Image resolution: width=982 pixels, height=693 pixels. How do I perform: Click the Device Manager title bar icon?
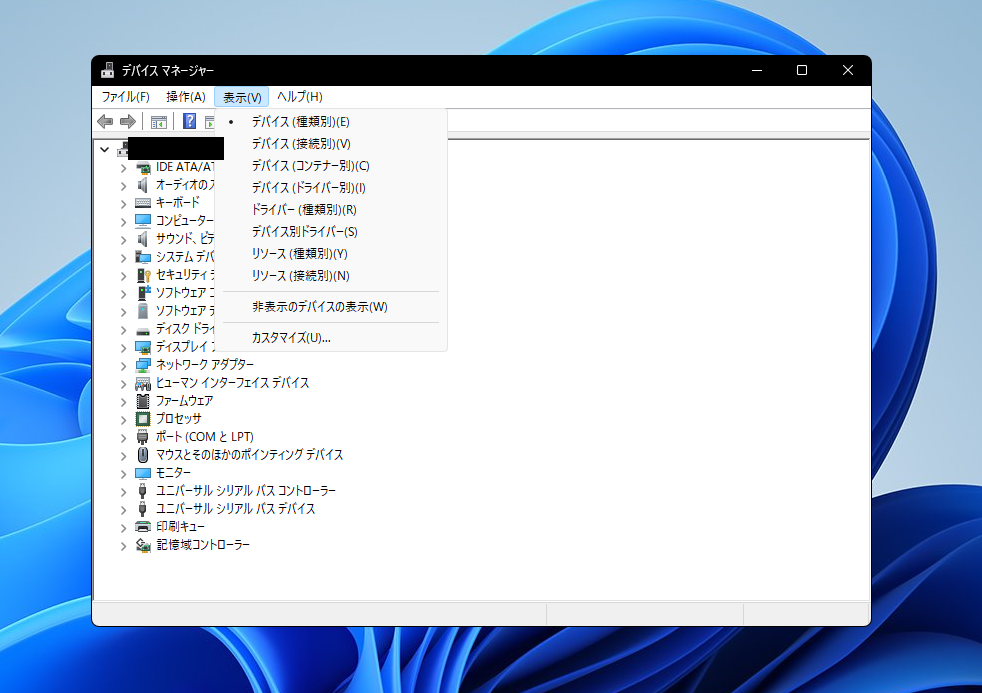tap(108, 70)
